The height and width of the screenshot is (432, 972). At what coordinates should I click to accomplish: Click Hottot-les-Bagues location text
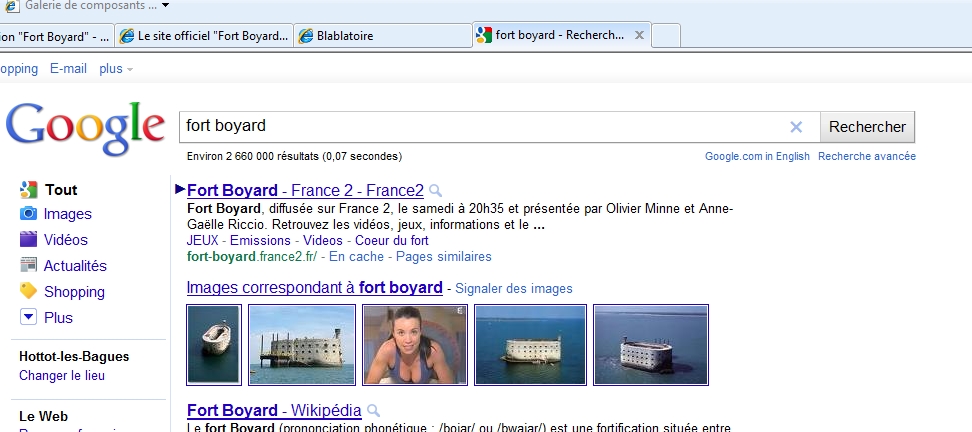pyautogui.click(x=74, y=356)
